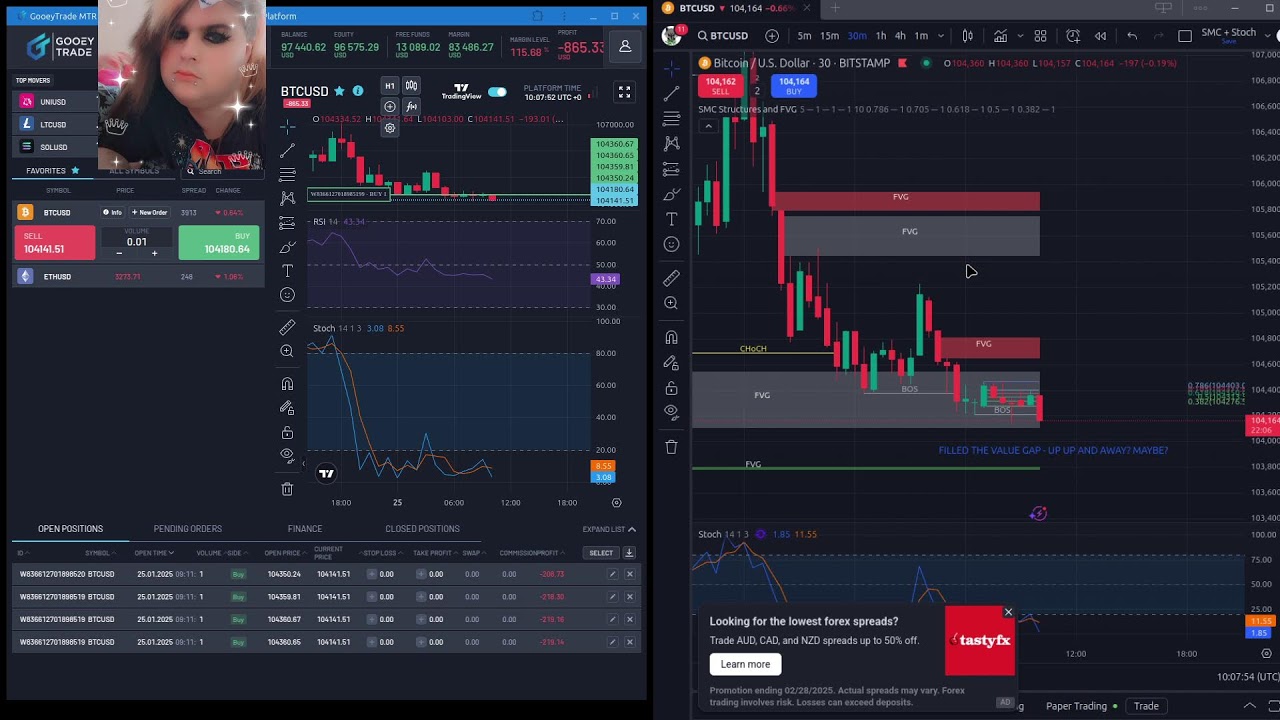Sort positions by Open Time column

click(x=154, y=553)
